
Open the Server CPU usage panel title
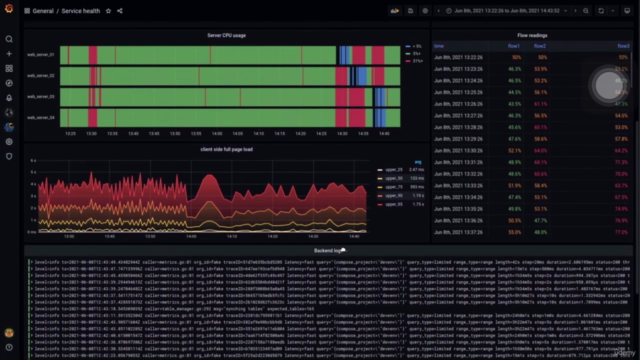pos(227,36)
